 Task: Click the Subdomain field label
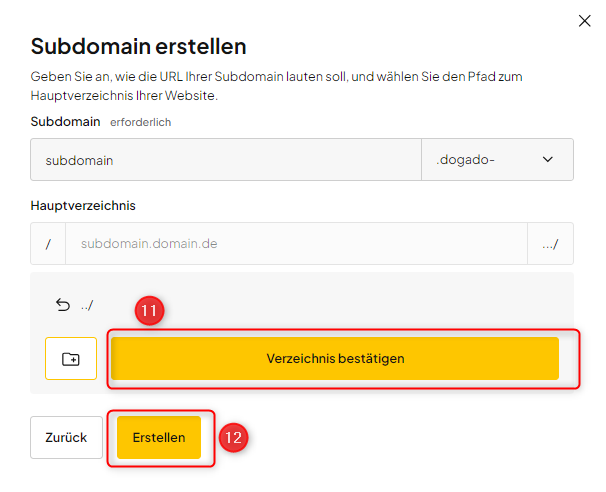click(66, 121)
